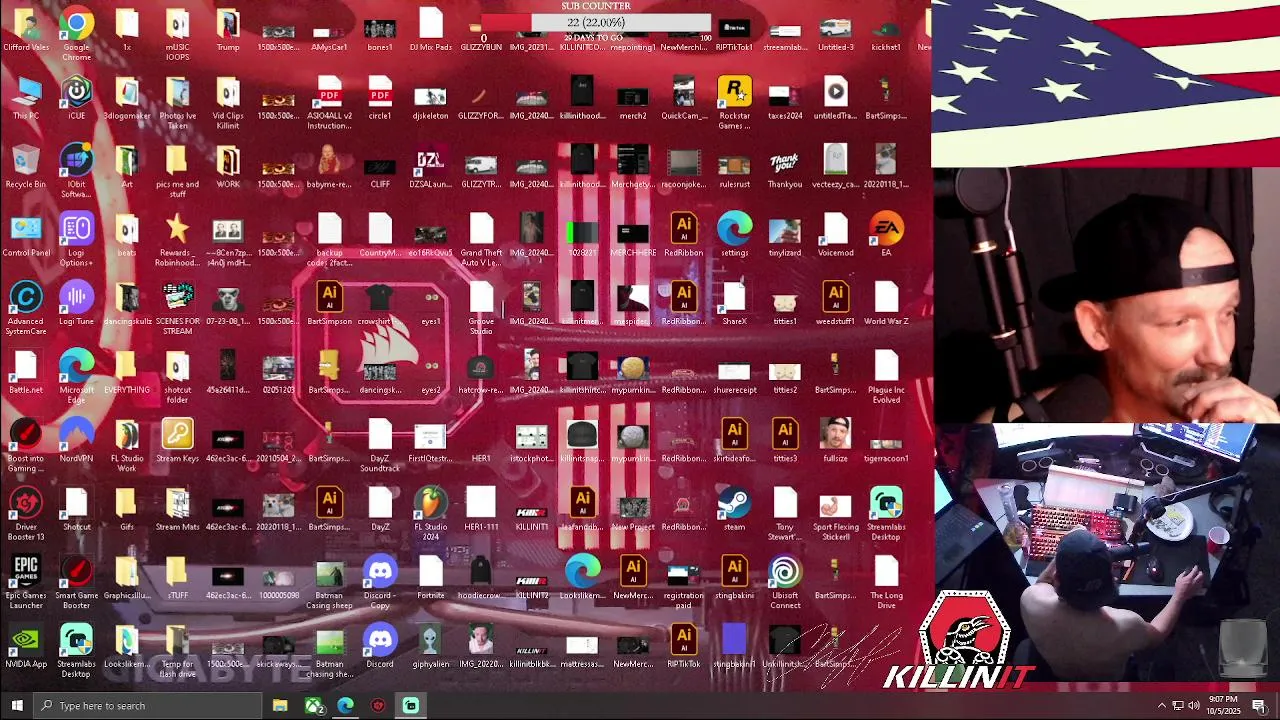1280x720 pixels.
Task: Launch Advanced SystemCare shortcut
Action: click(25, 308)
